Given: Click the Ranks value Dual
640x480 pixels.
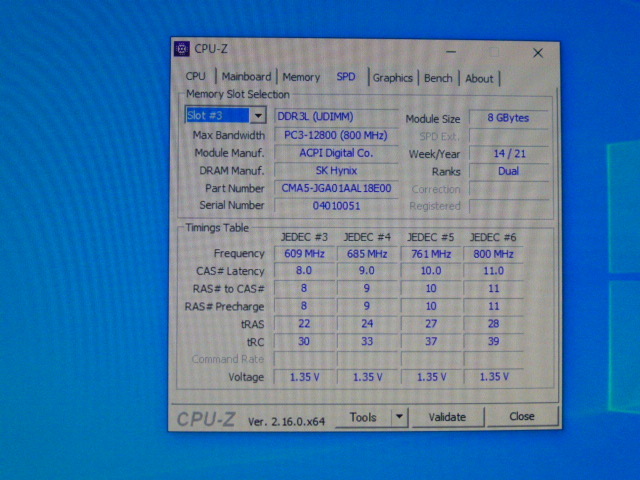Looking at the screenshot, I should [x=509, y=171].
